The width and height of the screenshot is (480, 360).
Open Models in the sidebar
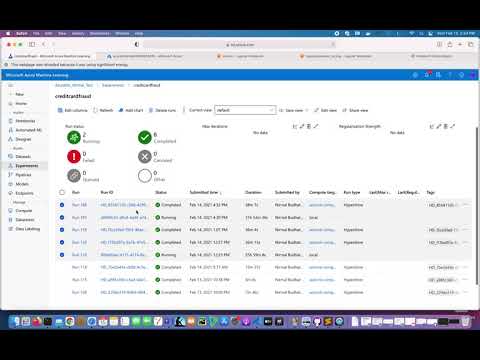point(19,184)
